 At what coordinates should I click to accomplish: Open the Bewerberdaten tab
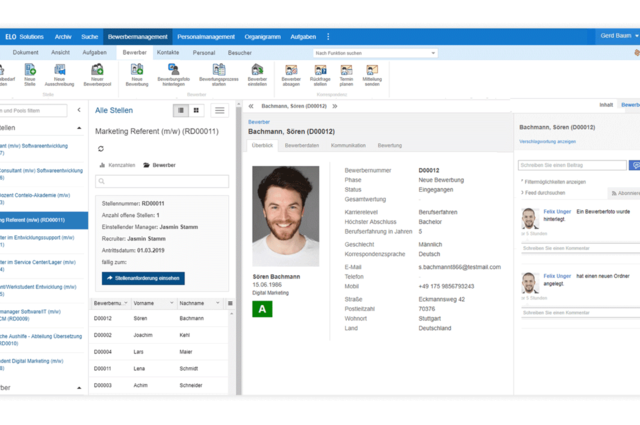point(302,145)
